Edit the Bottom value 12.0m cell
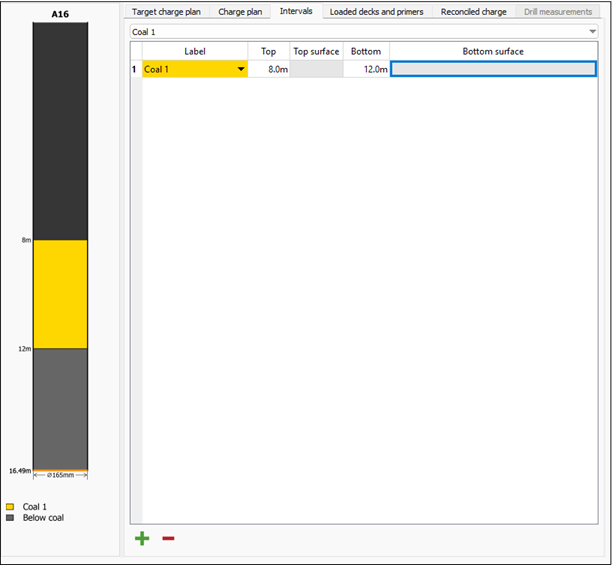 point(366,69)
